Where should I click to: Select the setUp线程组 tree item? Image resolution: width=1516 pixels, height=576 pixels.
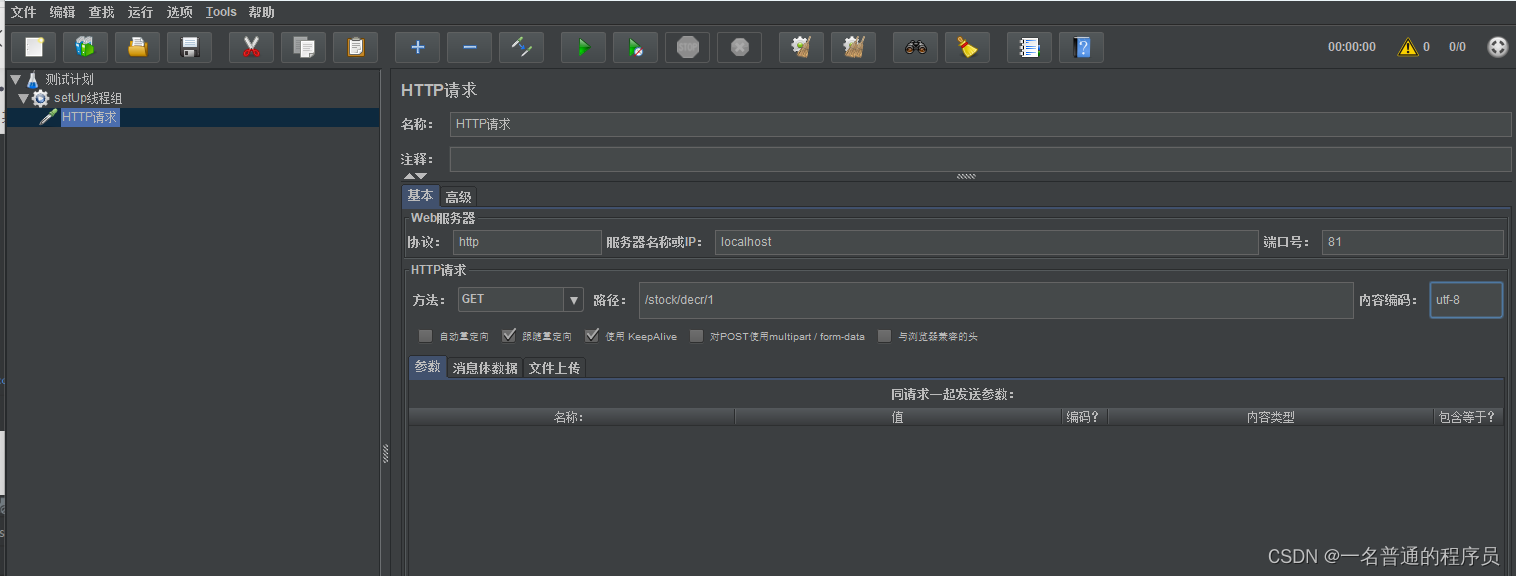pos(88,98)
